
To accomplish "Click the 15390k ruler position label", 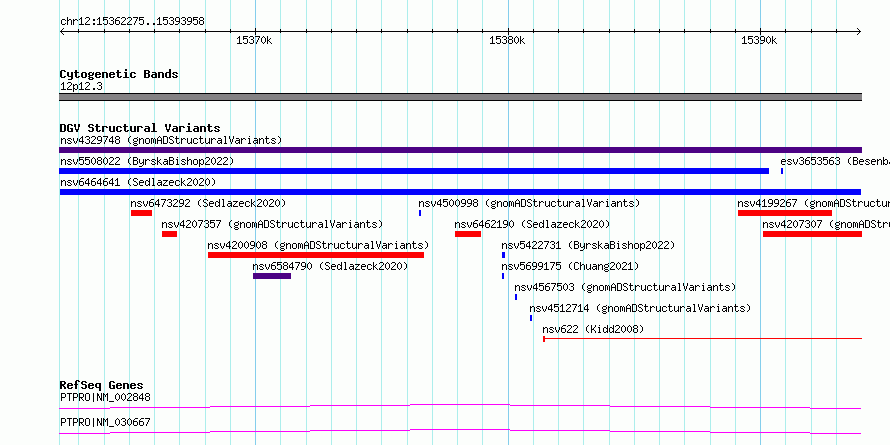I will tap(759, 40).
